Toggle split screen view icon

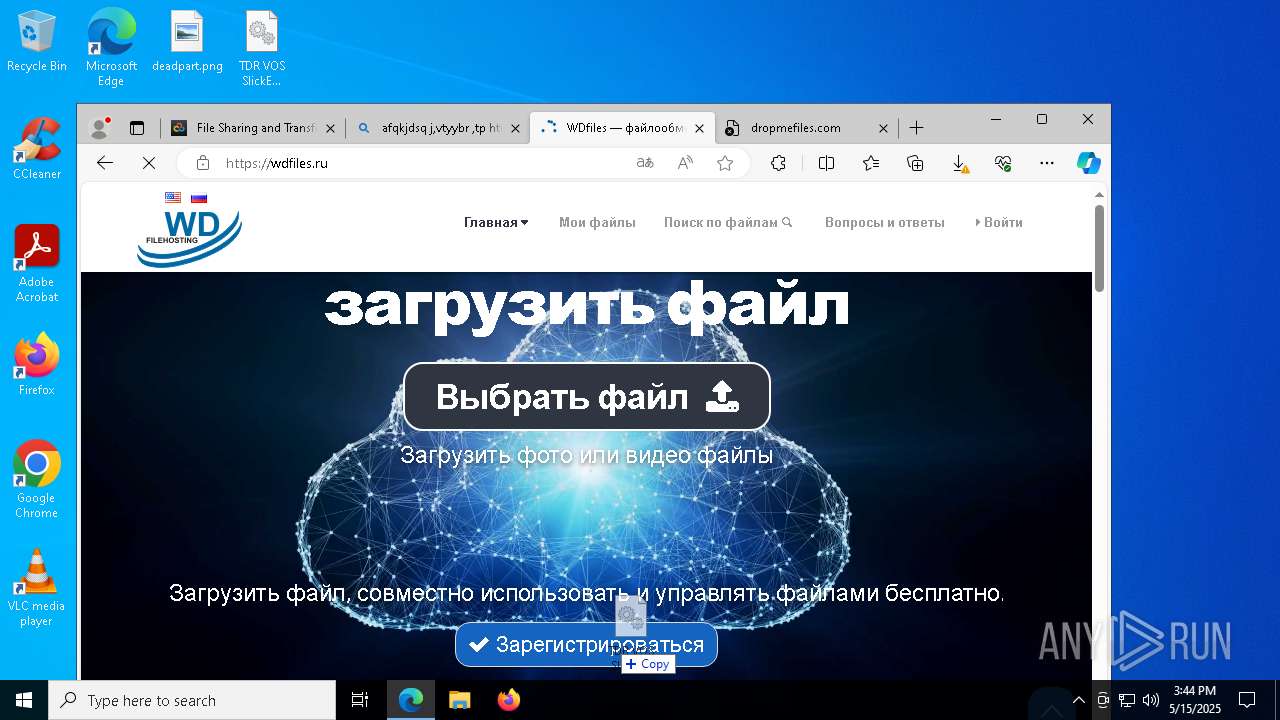click(x=826, y=163)
